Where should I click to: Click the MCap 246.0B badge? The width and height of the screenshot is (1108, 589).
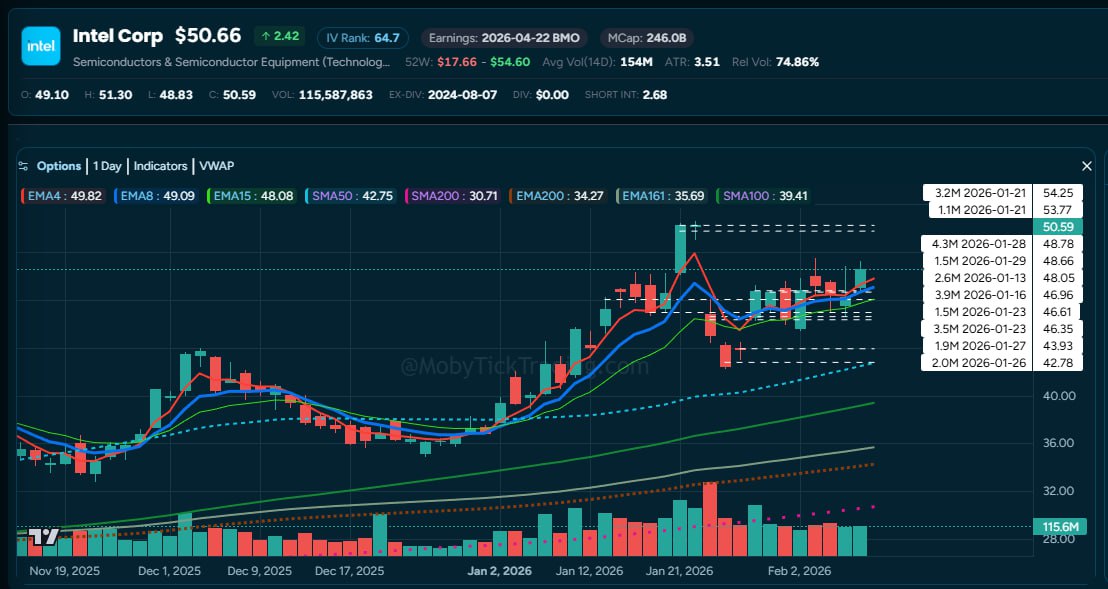tap(646, 37)
